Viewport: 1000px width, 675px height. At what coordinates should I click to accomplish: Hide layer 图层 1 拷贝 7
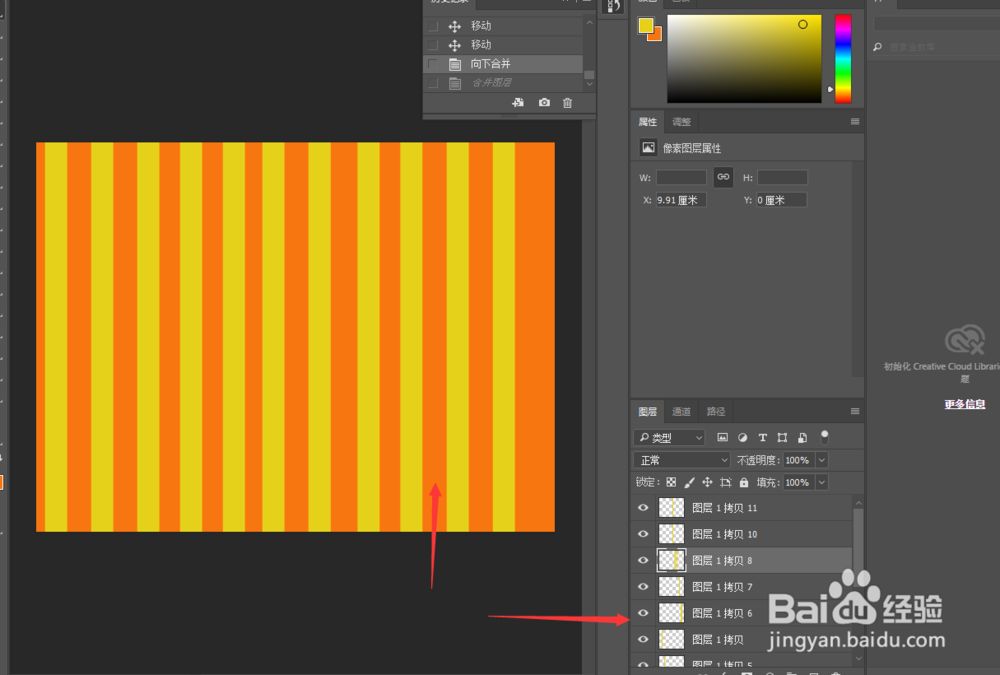coord(643,586)
